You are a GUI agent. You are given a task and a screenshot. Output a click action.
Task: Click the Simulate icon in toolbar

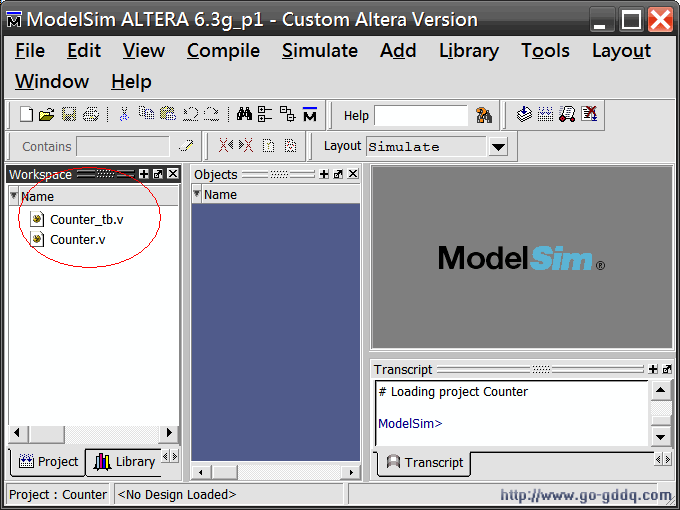pos(567,115)
